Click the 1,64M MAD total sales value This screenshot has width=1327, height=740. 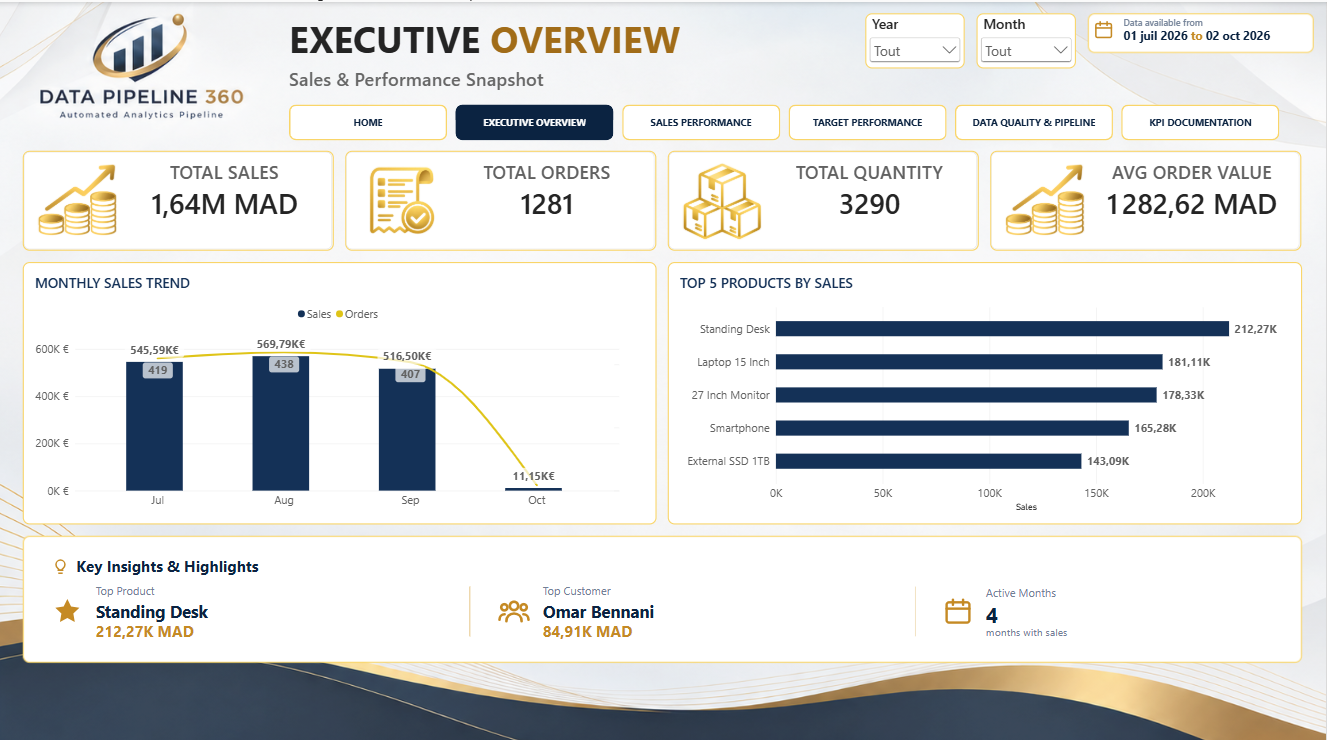pyautogui.click(x=224, y=205)
